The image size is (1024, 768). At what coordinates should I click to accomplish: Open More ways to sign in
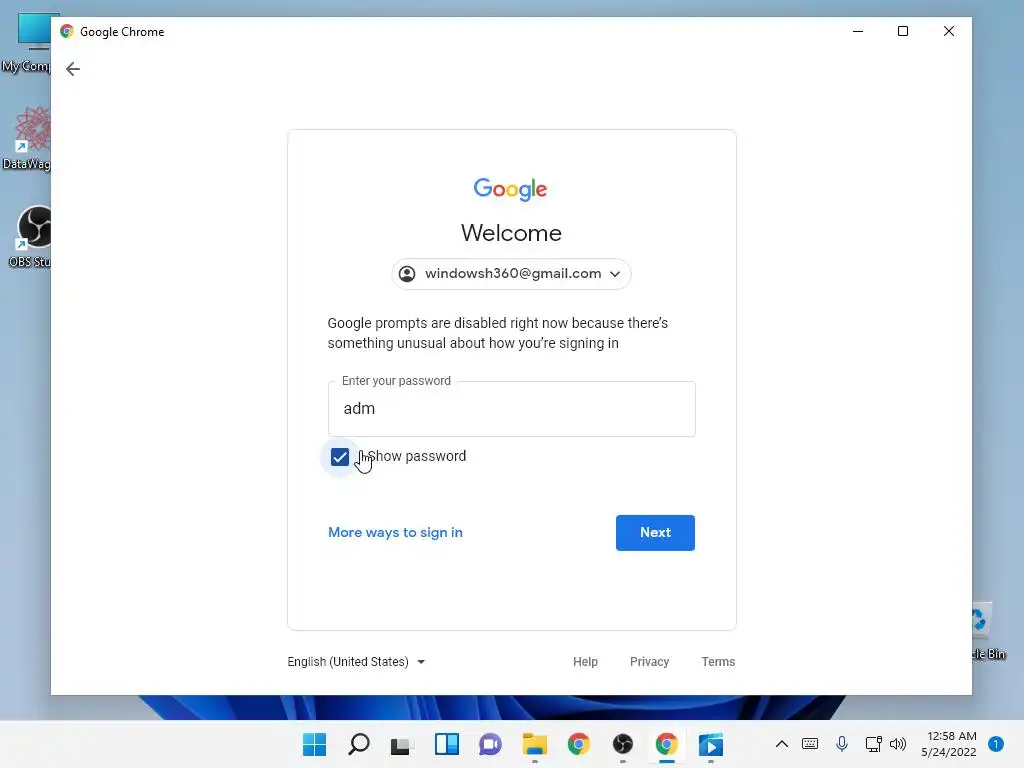pos(395,532)
